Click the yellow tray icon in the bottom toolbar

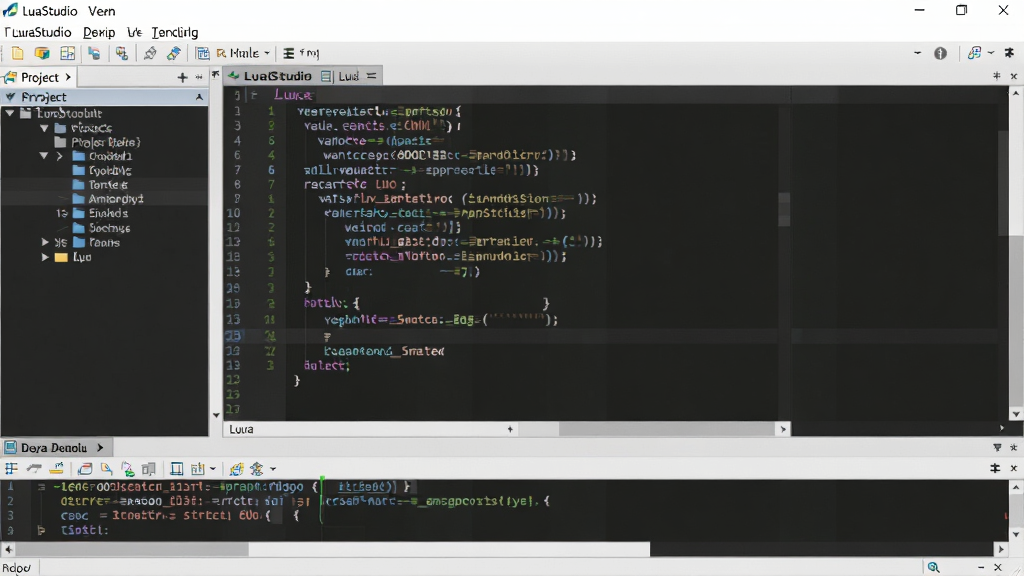pos(57,468)
